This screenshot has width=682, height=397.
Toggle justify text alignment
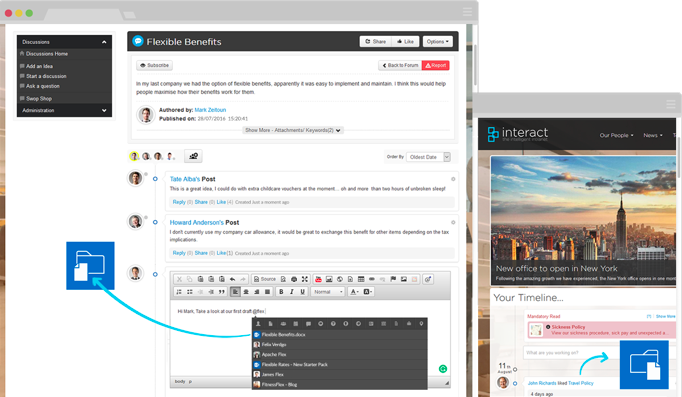tap(267, 292)
